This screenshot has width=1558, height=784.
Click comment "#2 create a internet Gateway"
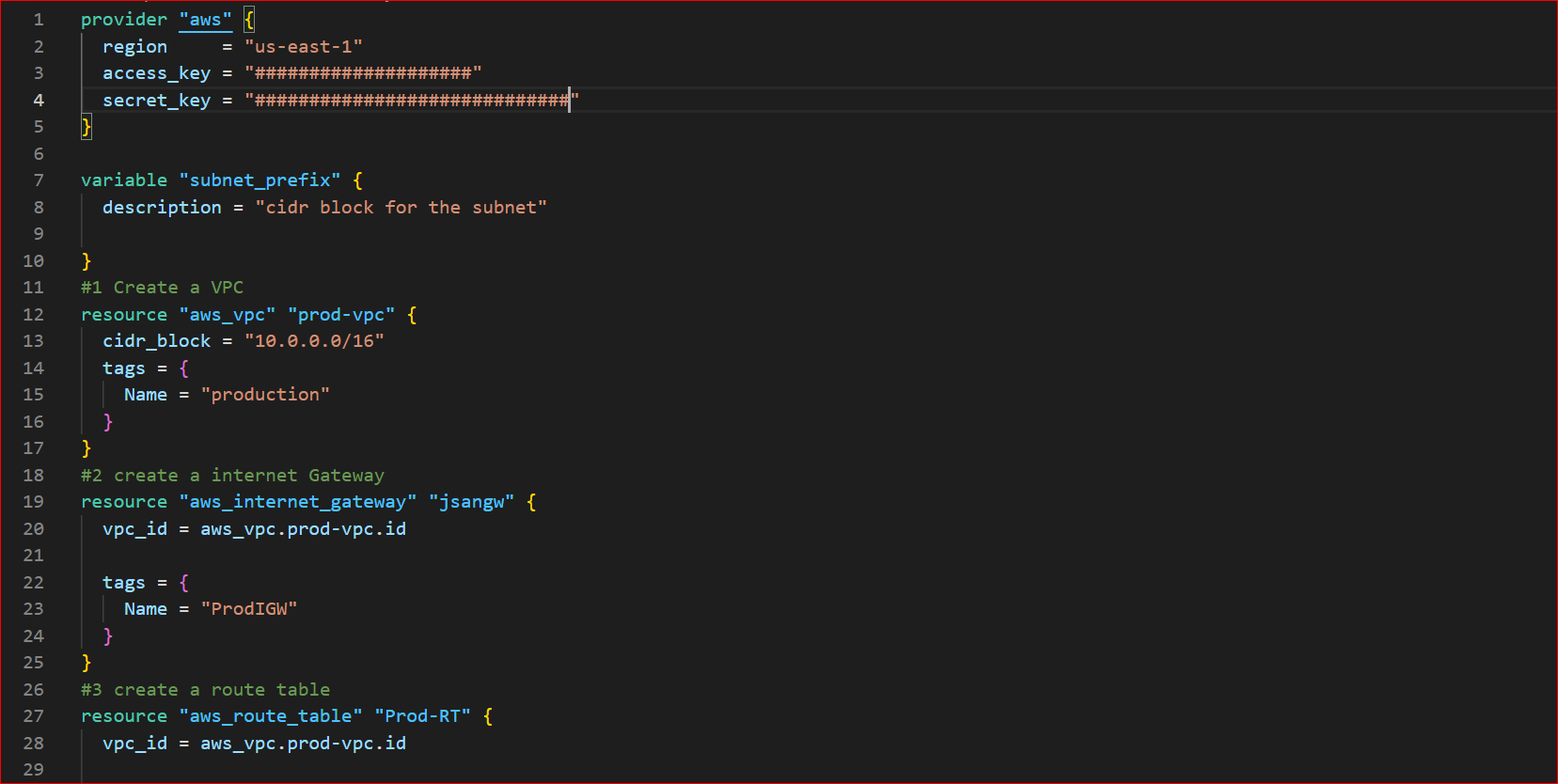233,476
